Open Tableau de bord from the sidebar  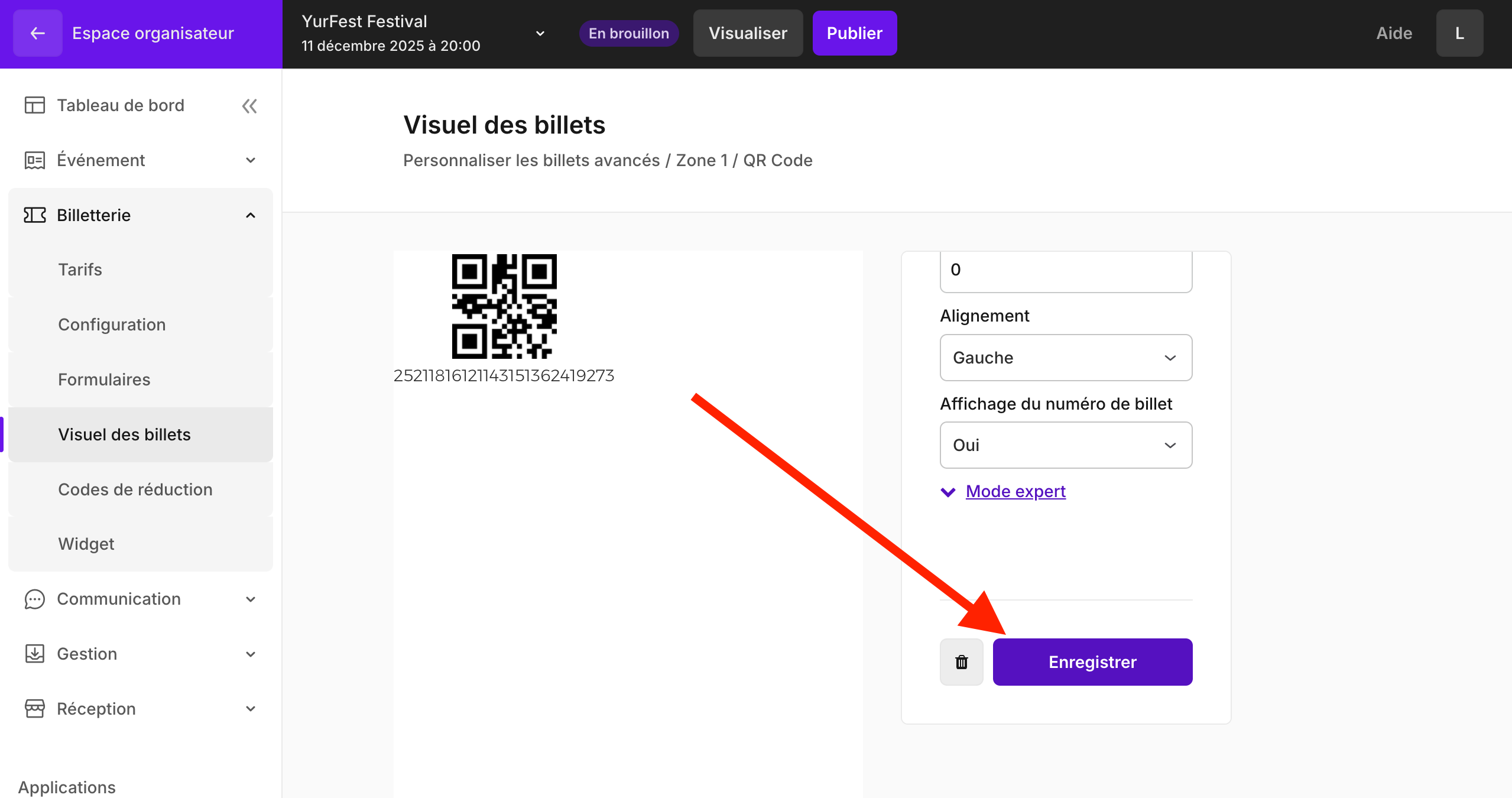[121, 105]
